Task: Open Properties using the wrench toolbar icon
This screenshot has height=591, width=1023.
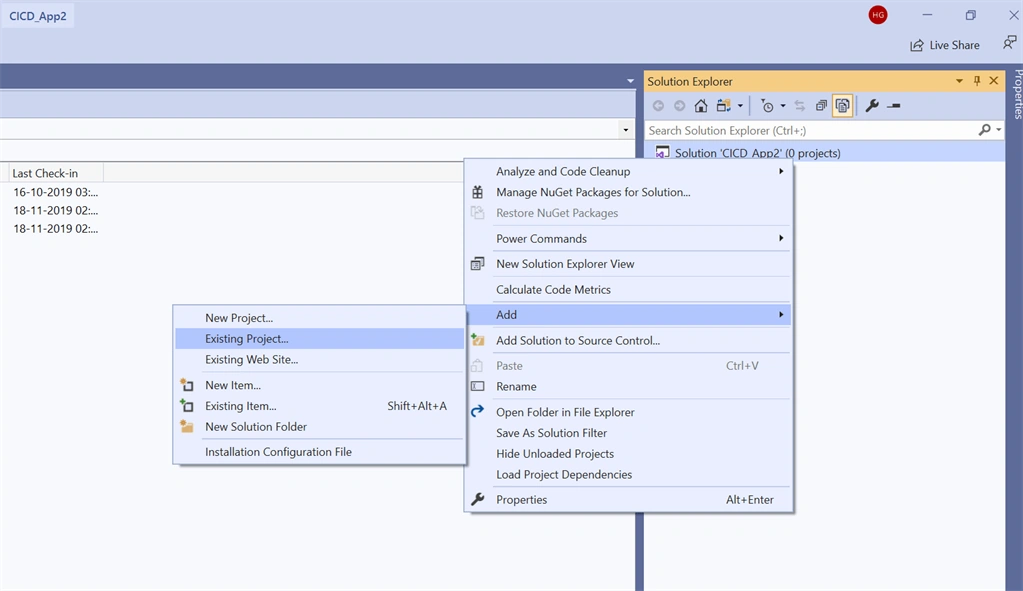Action: (x=872, y=106)
